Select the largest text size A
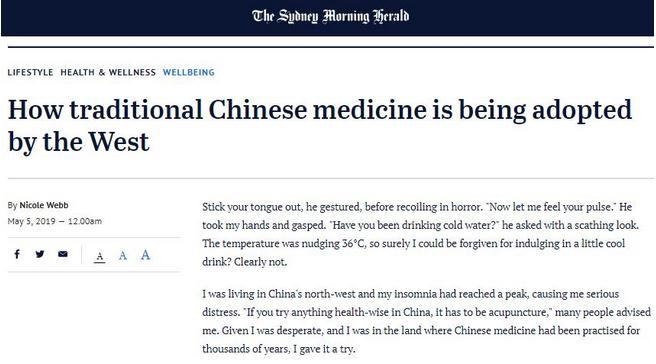 coord(145,254)
